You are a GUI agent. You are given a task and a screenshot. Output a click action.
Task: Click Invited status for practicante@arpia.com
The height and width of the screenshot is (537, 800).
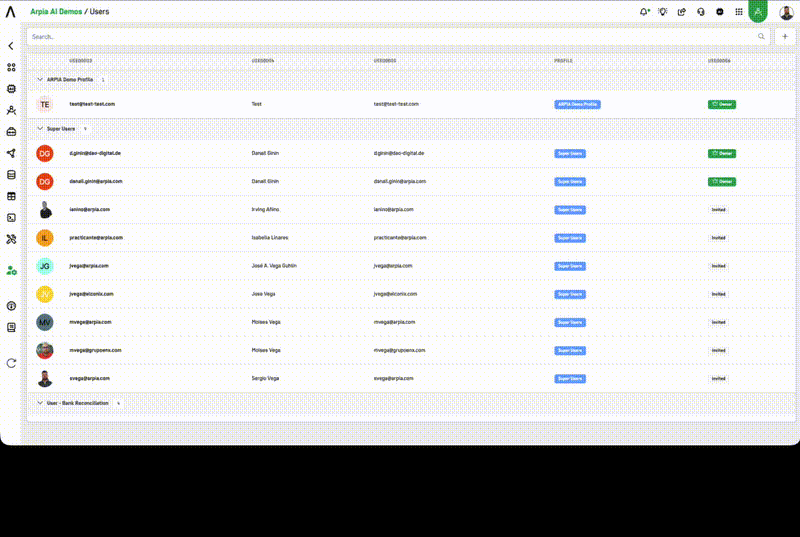[718, 238]
